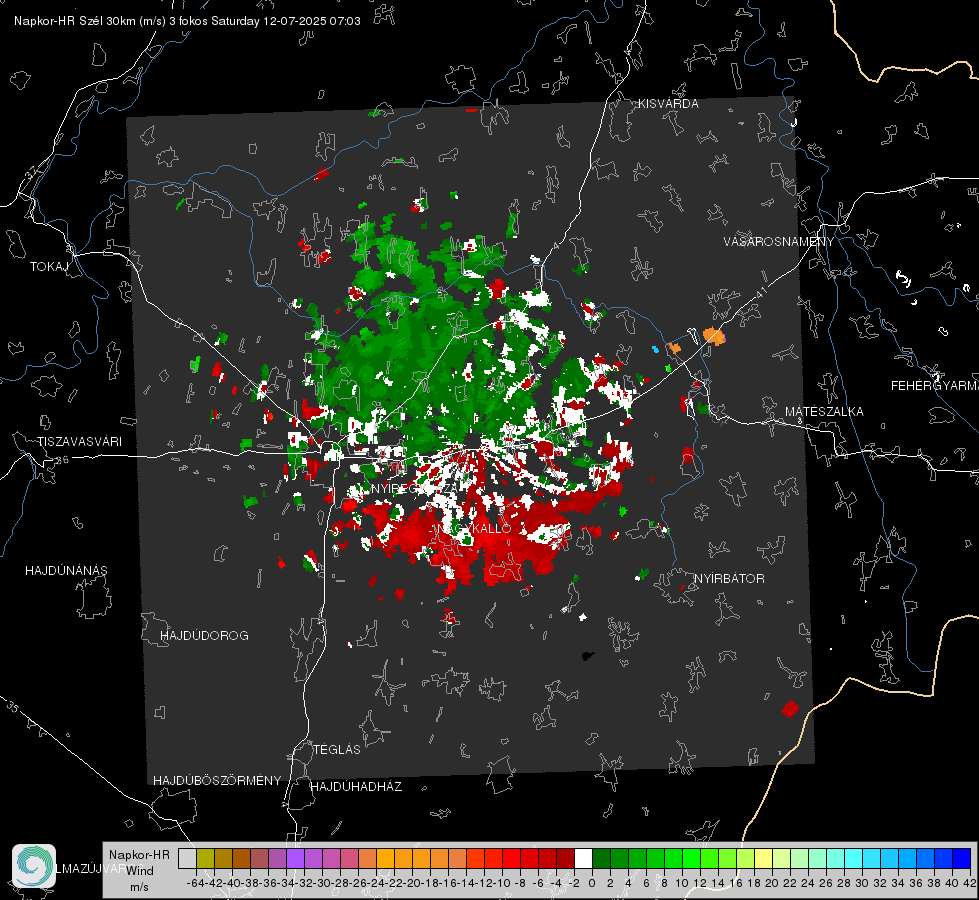Image resolution: width=979 pixels, height=900 pixels.
Task: Click road number 35 marker
Action: point(13,708)
